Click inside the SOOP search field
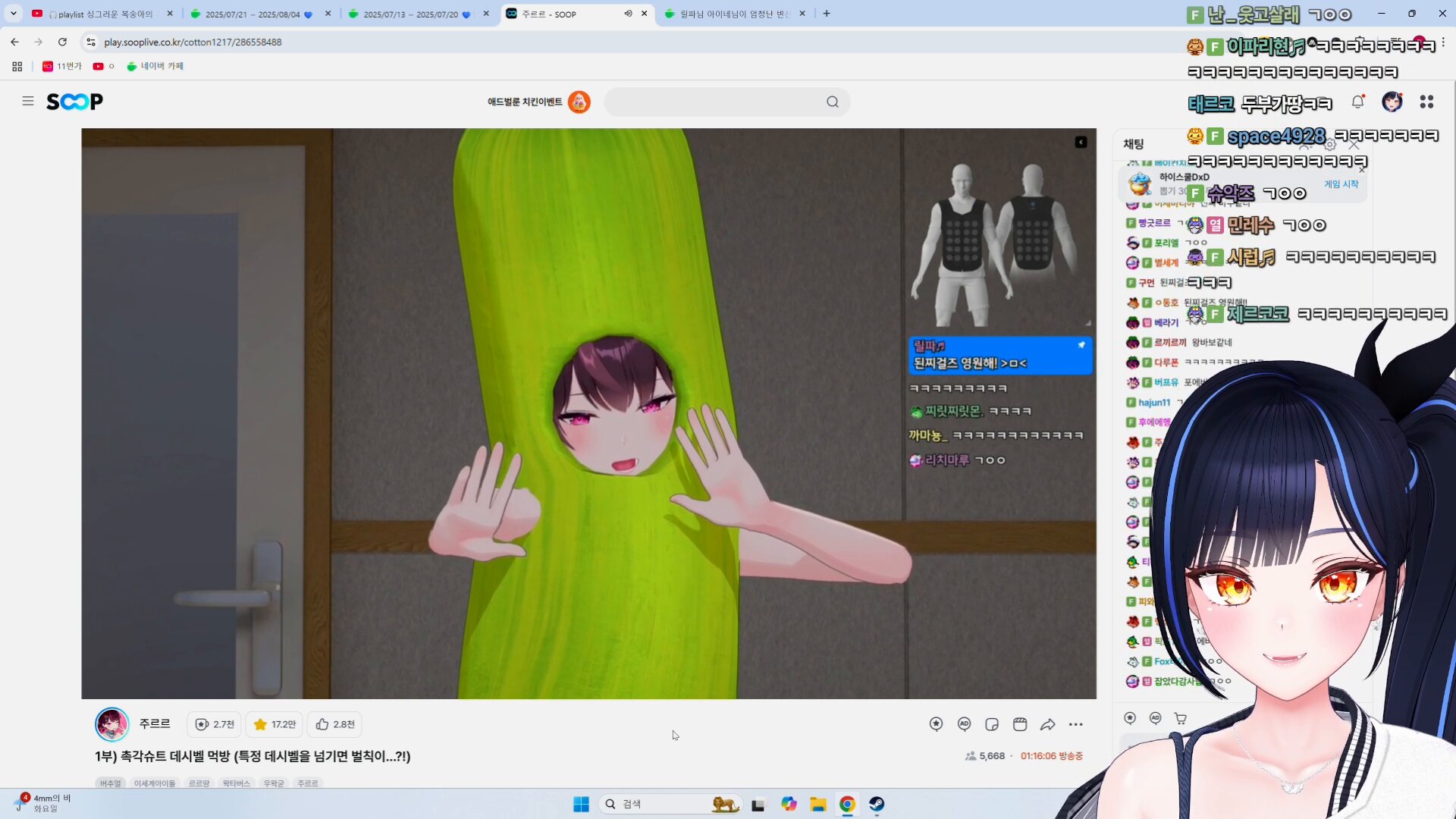Viewport: 1456px width, 819px height. click(x=713, y=102)
